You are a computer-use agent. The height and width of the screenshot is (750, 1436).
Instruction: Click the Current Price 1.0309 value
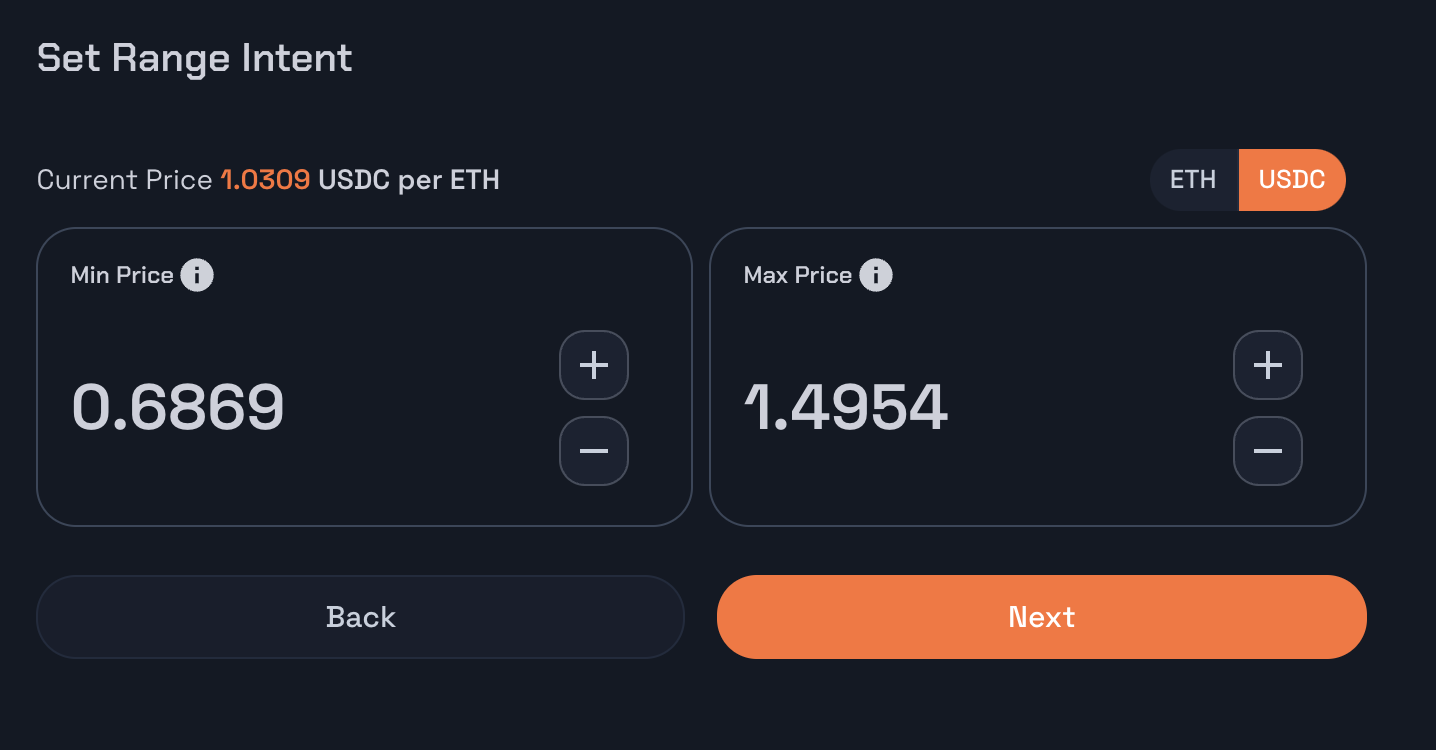pos(265,180)
